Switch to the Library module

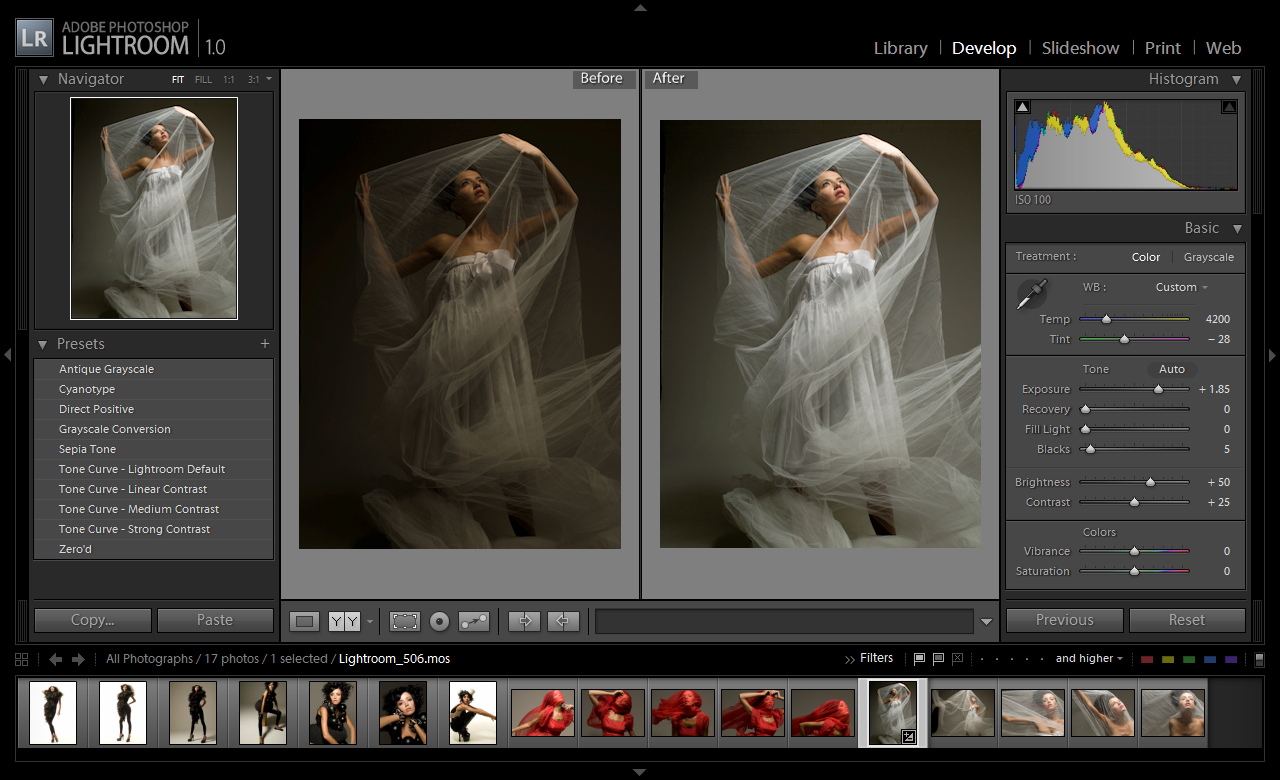[x=899, y=48]
